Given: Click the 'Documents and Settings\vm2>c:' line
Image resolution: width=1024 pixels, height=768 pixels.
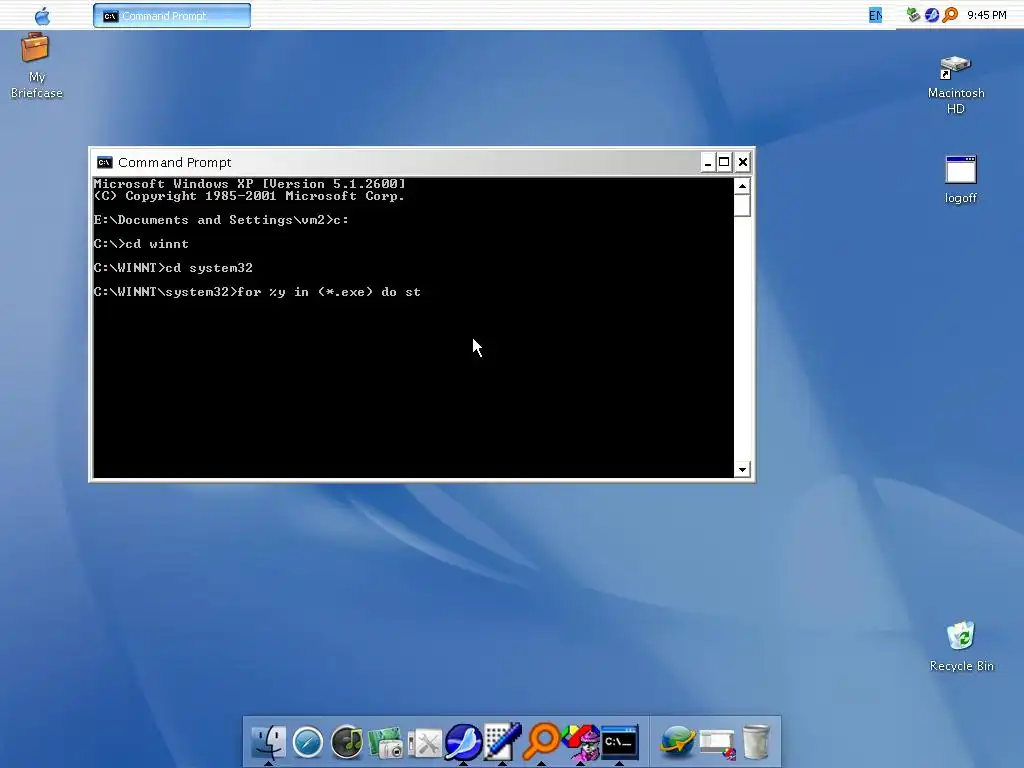Looking at the screenshot, I should (221, 220).
